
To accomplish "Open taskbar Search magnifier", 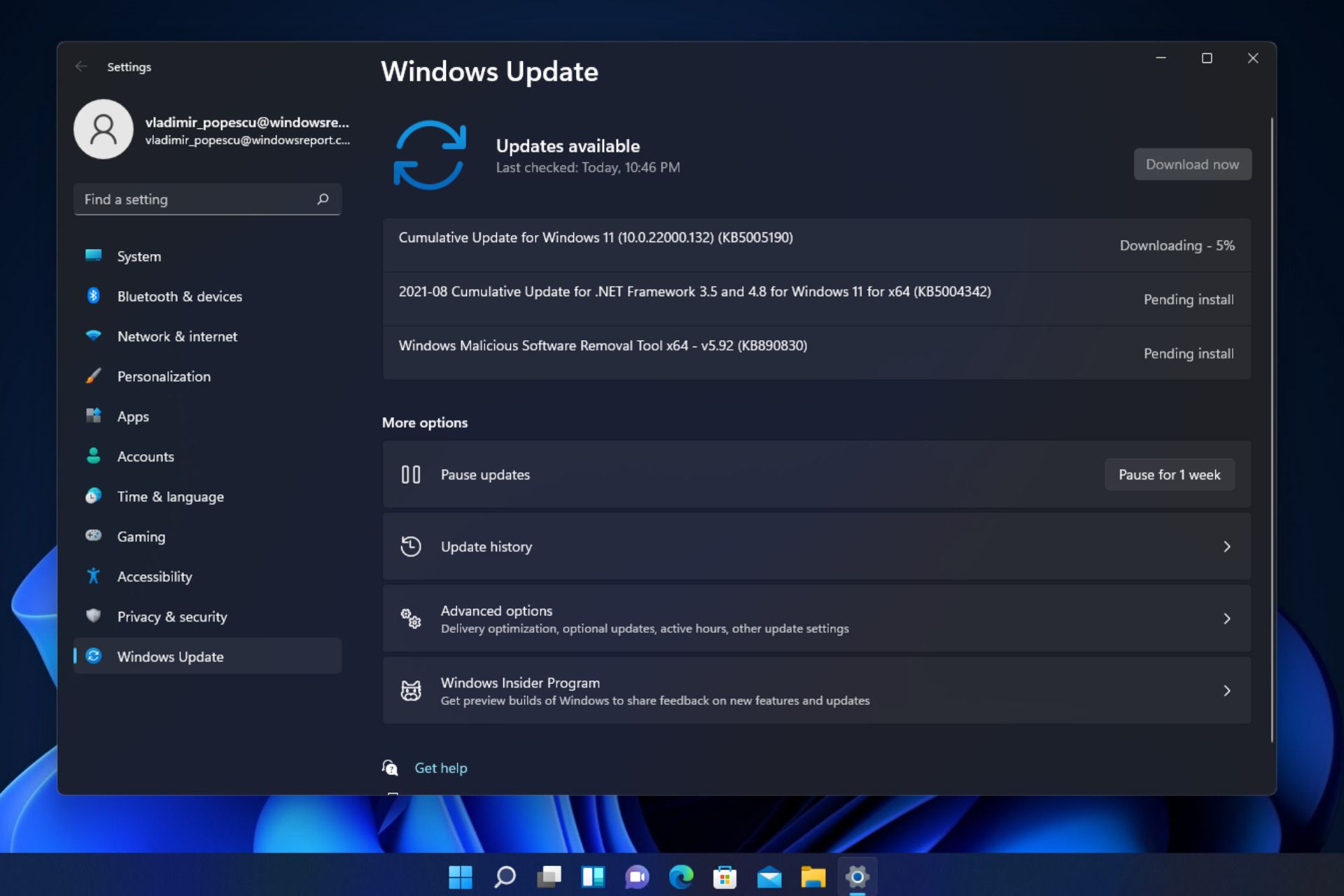I will [x=505, y=876].
